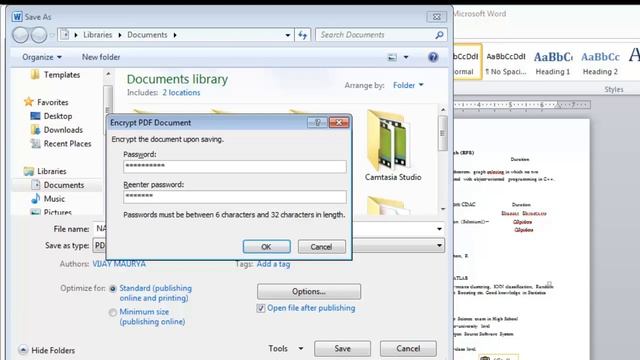Click the Hide Folders arrow icon
The image size is (640, 360).
(x=23, y=350)
